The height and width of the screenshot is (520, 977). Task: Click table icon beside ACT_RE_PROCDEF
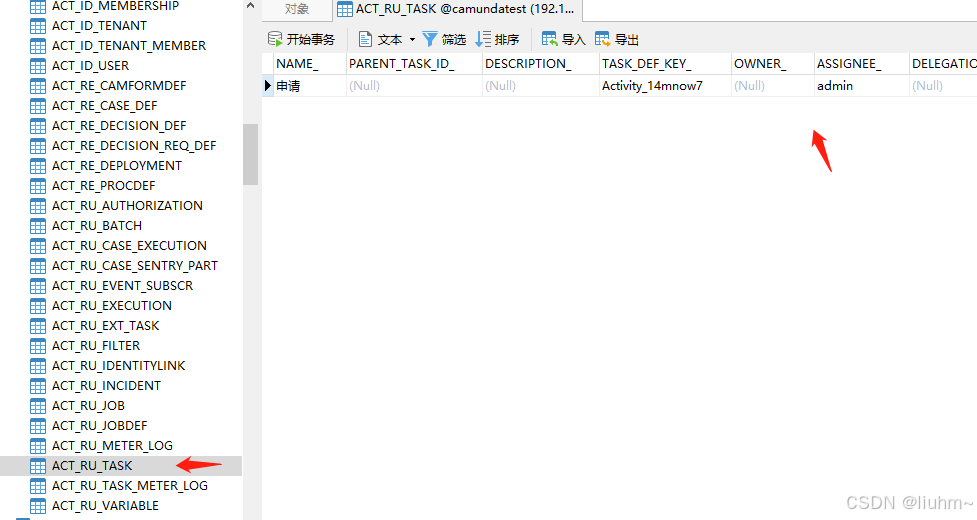[38, 186]
